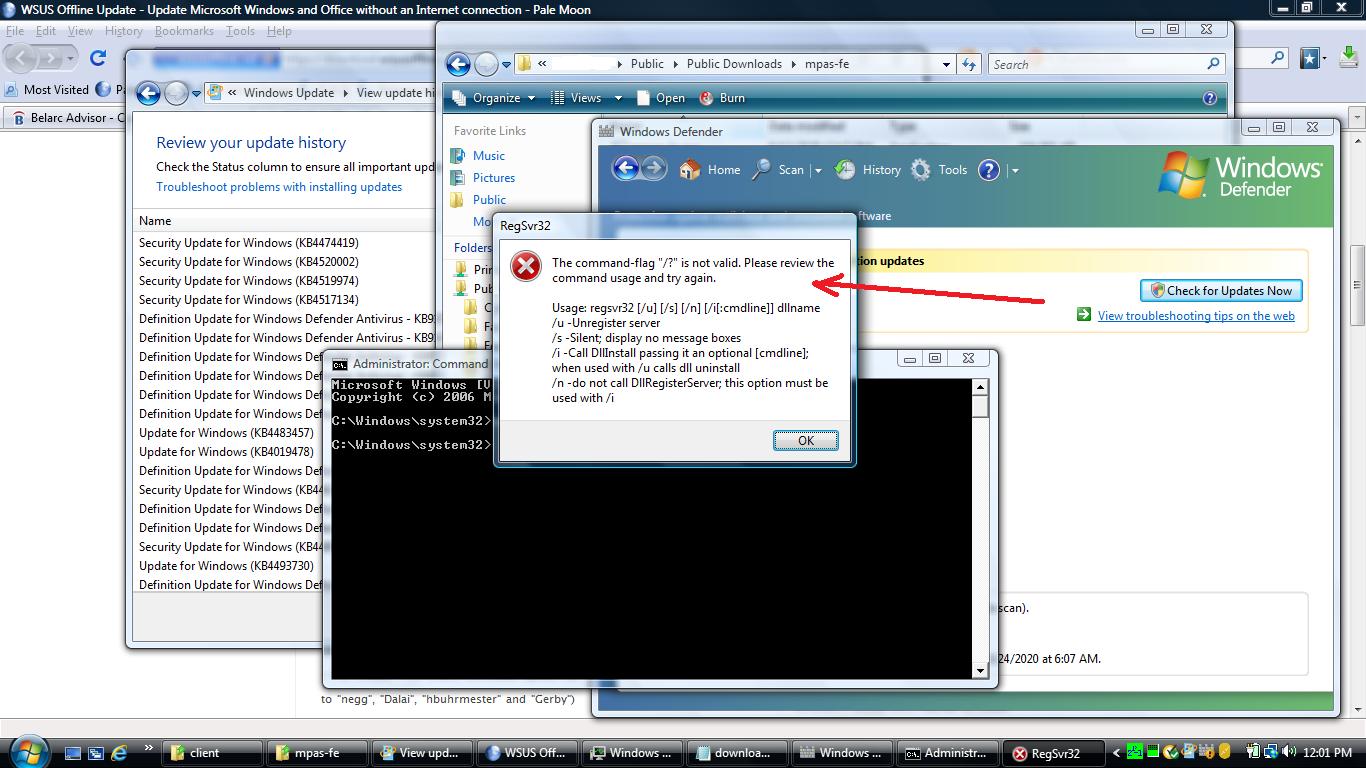Click the Windows Defender help question mark icon
The height and width of the screenshot is (768, 1366).
988,170
